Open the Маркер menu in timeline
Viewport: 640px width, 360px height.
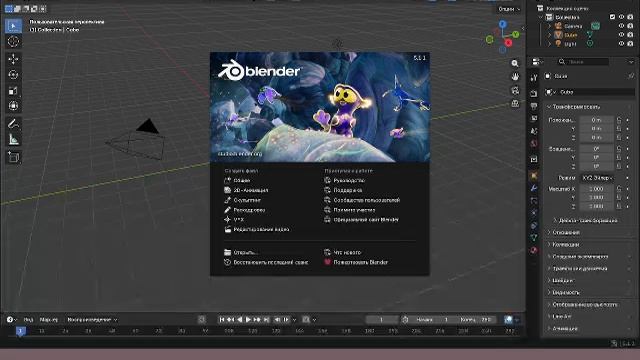pyautogui.click(x=49, y=320)
